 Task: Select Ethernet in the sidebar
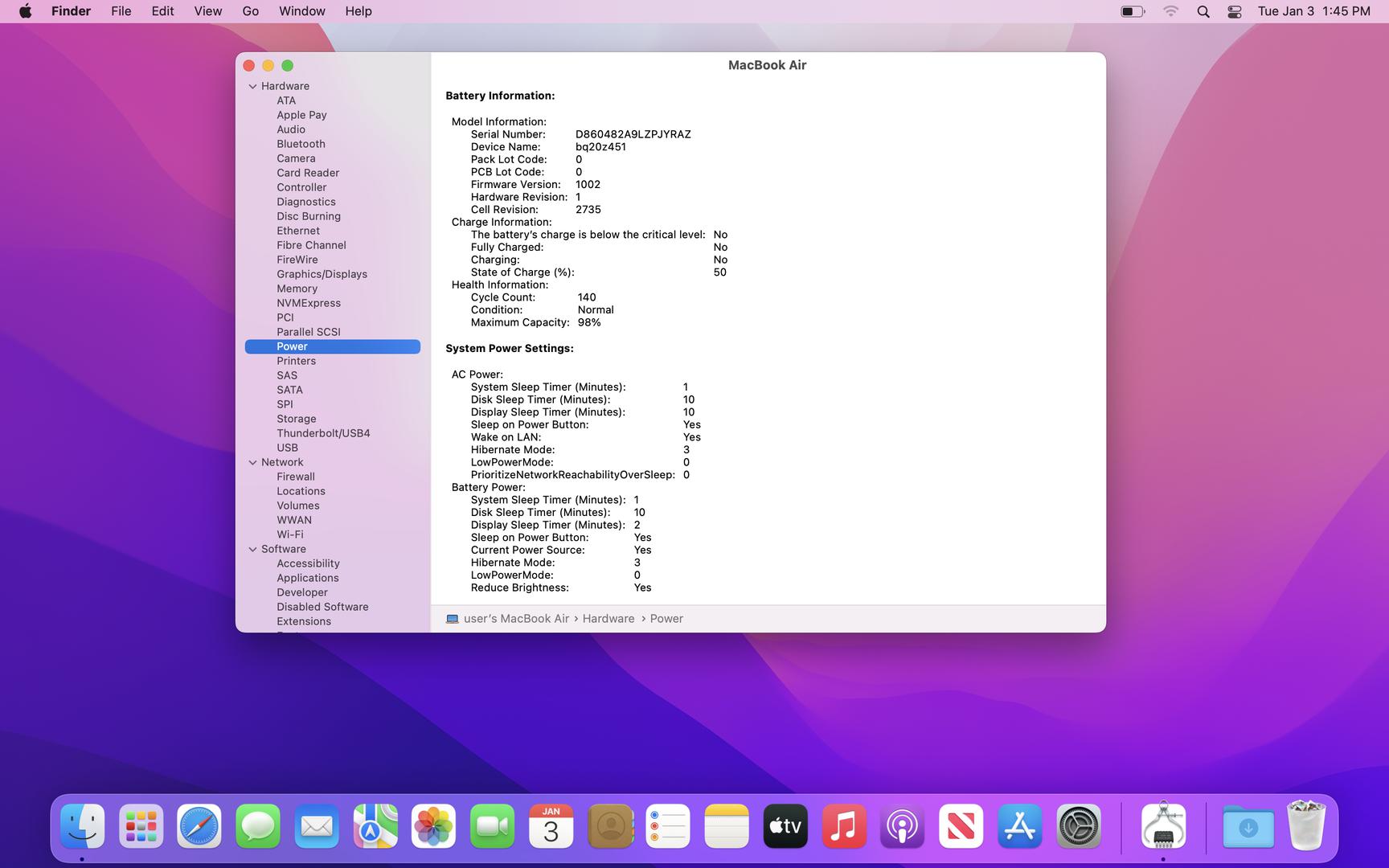298,231
